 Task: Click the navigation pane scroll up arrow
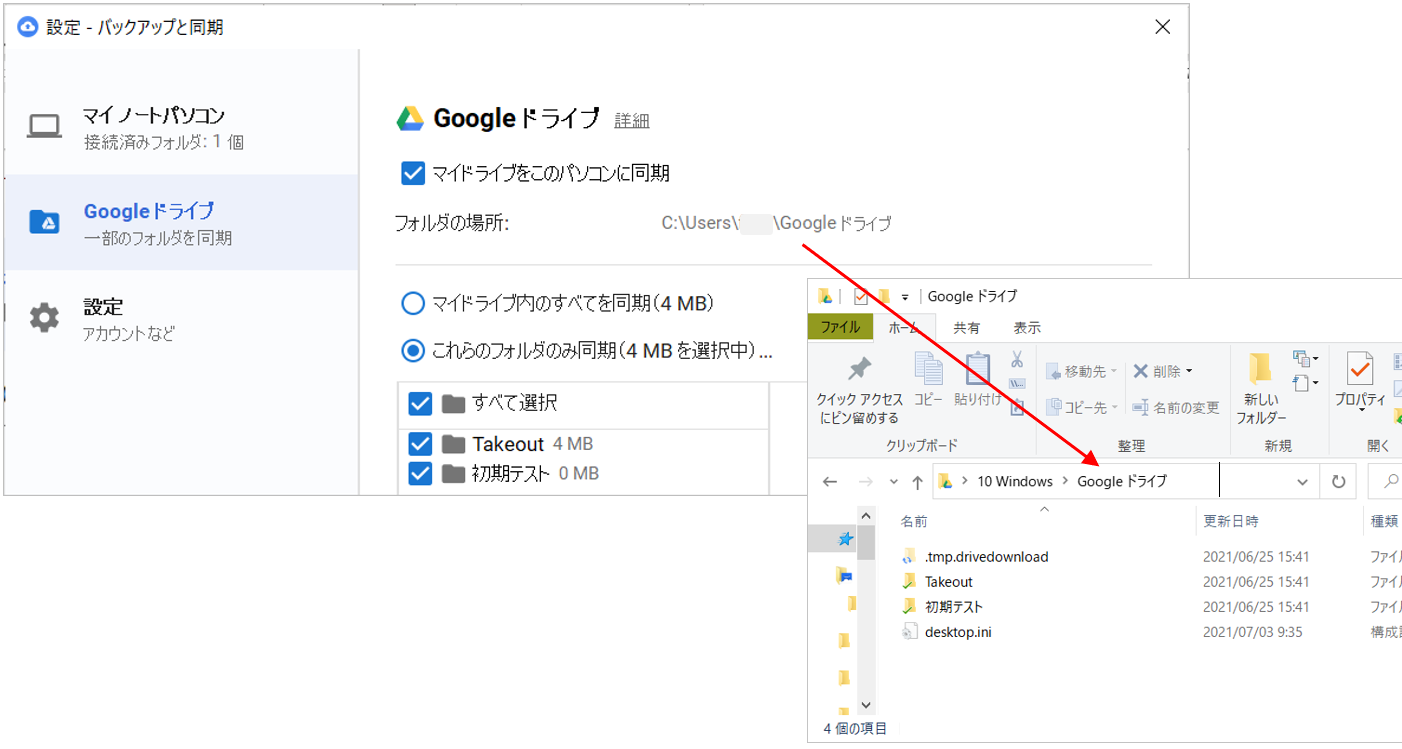[866, 514]
